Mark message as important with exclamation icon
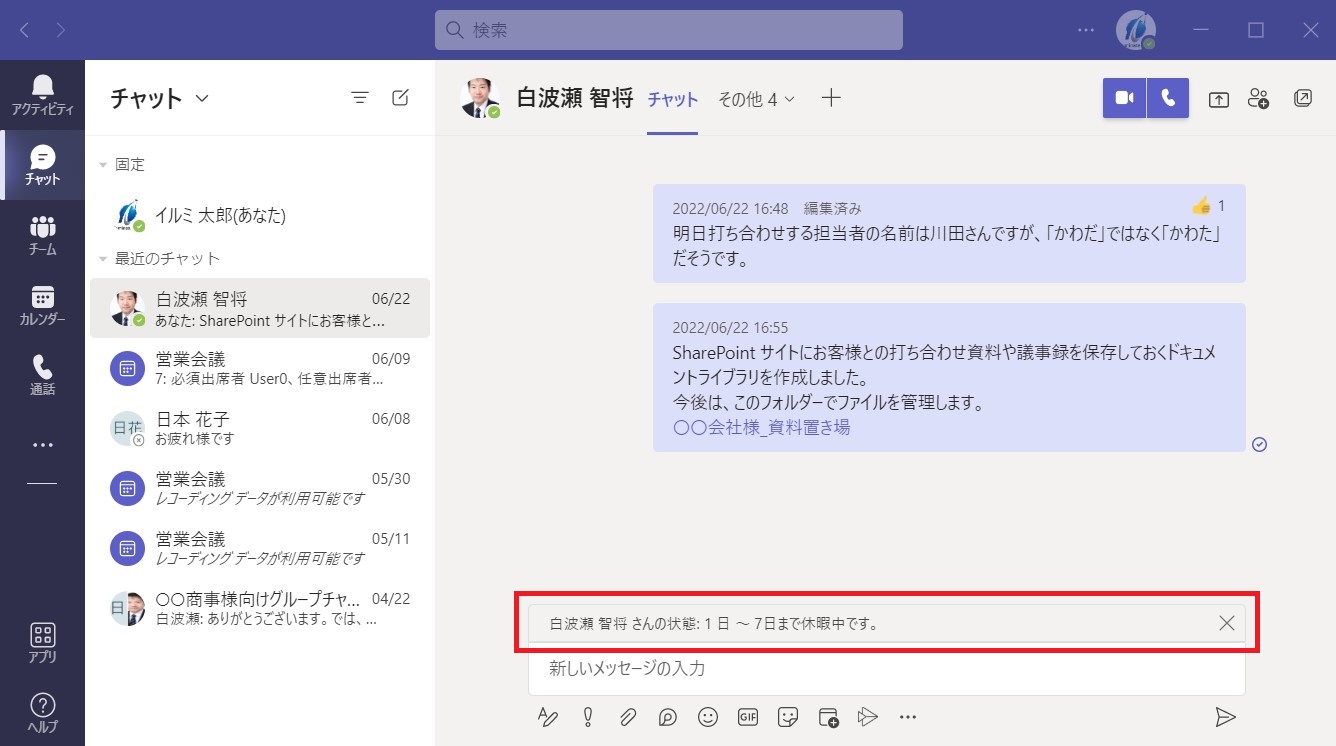This screenshot has width=1336, height=746. coord(587,717)
